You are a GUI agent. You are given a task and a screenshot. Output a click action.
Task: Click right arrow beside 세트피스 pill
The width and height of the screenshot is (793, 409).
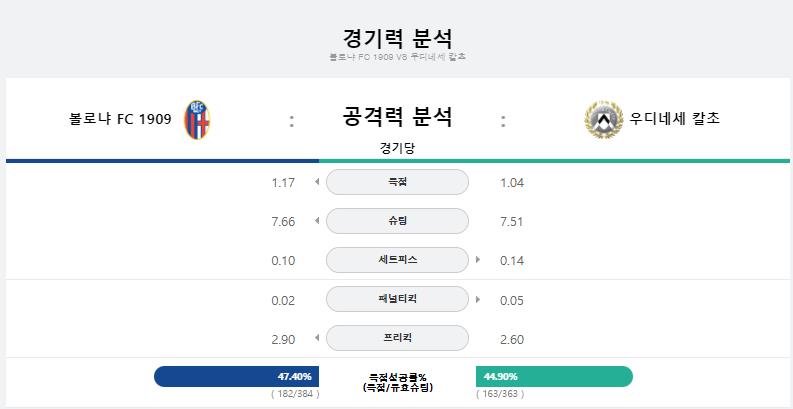(x=478, y=260)
